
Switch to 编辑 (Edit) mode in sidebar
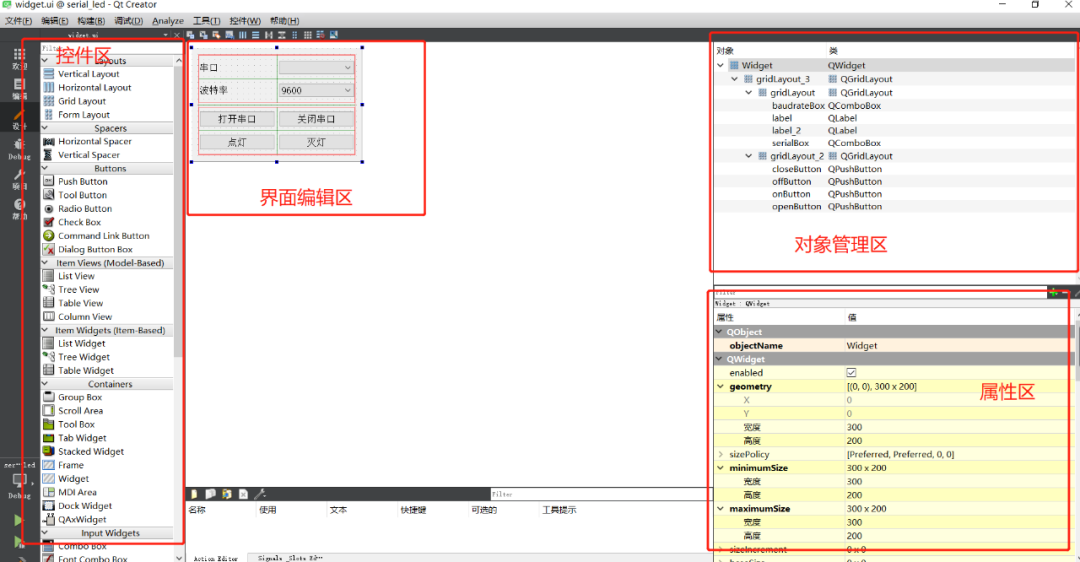click(19, 89)
